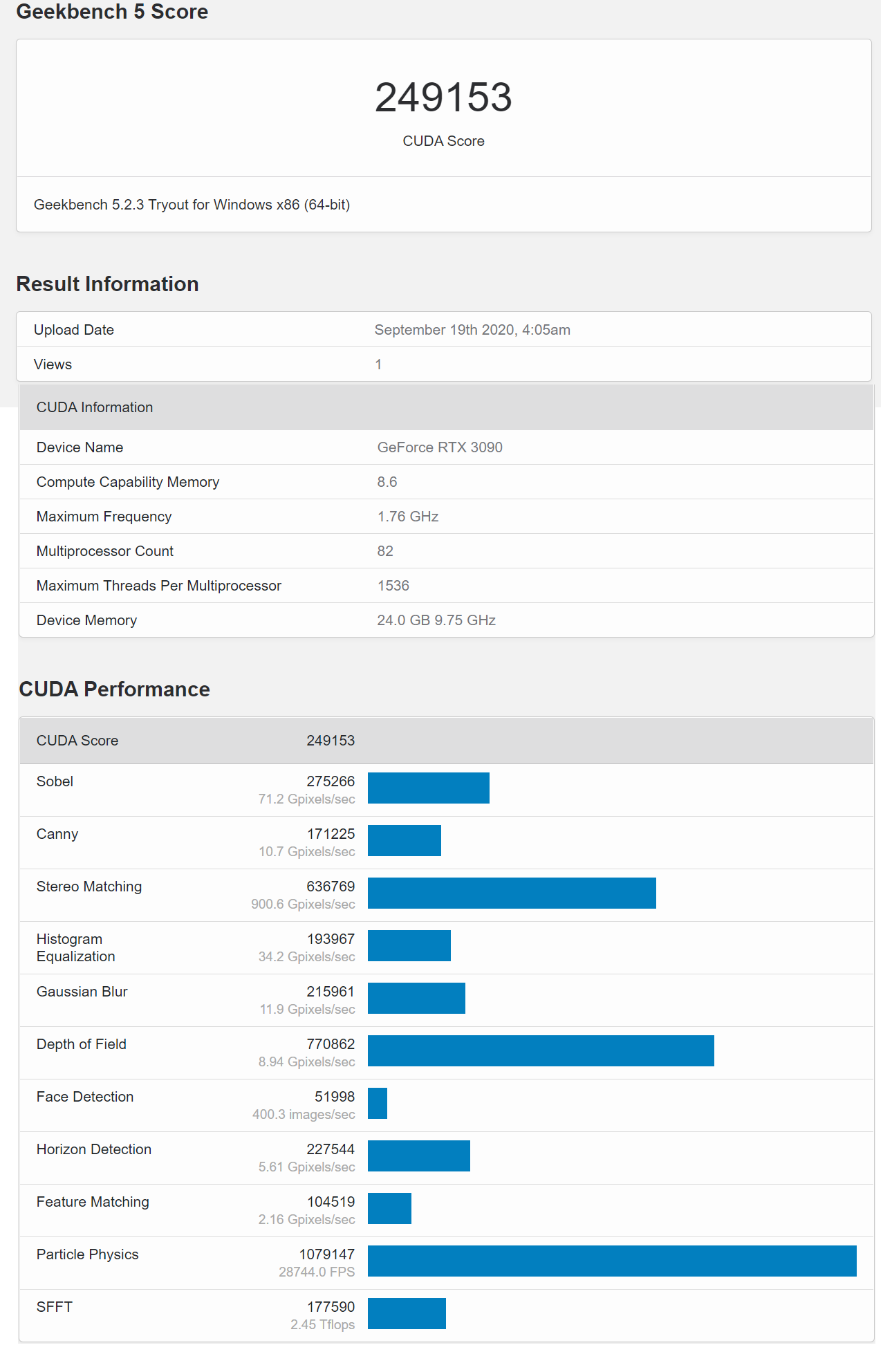The height and width of the screenshot is (1372, 892).
Task: Click the Face Detection rate 400.3 images/sec
Action: [x=304, y=1115]
